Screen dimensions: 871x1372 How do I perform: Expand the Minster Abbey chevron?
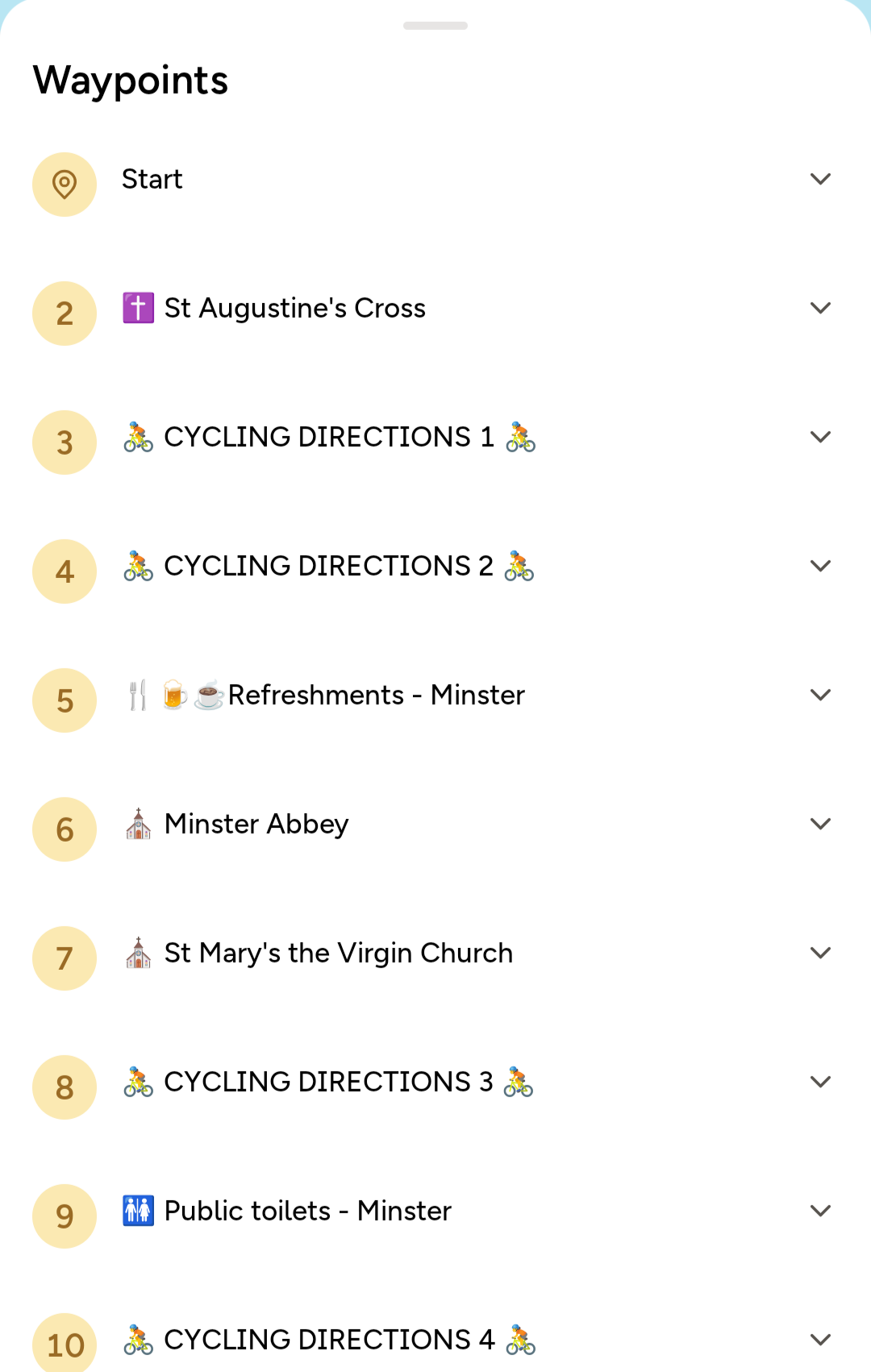820,824
